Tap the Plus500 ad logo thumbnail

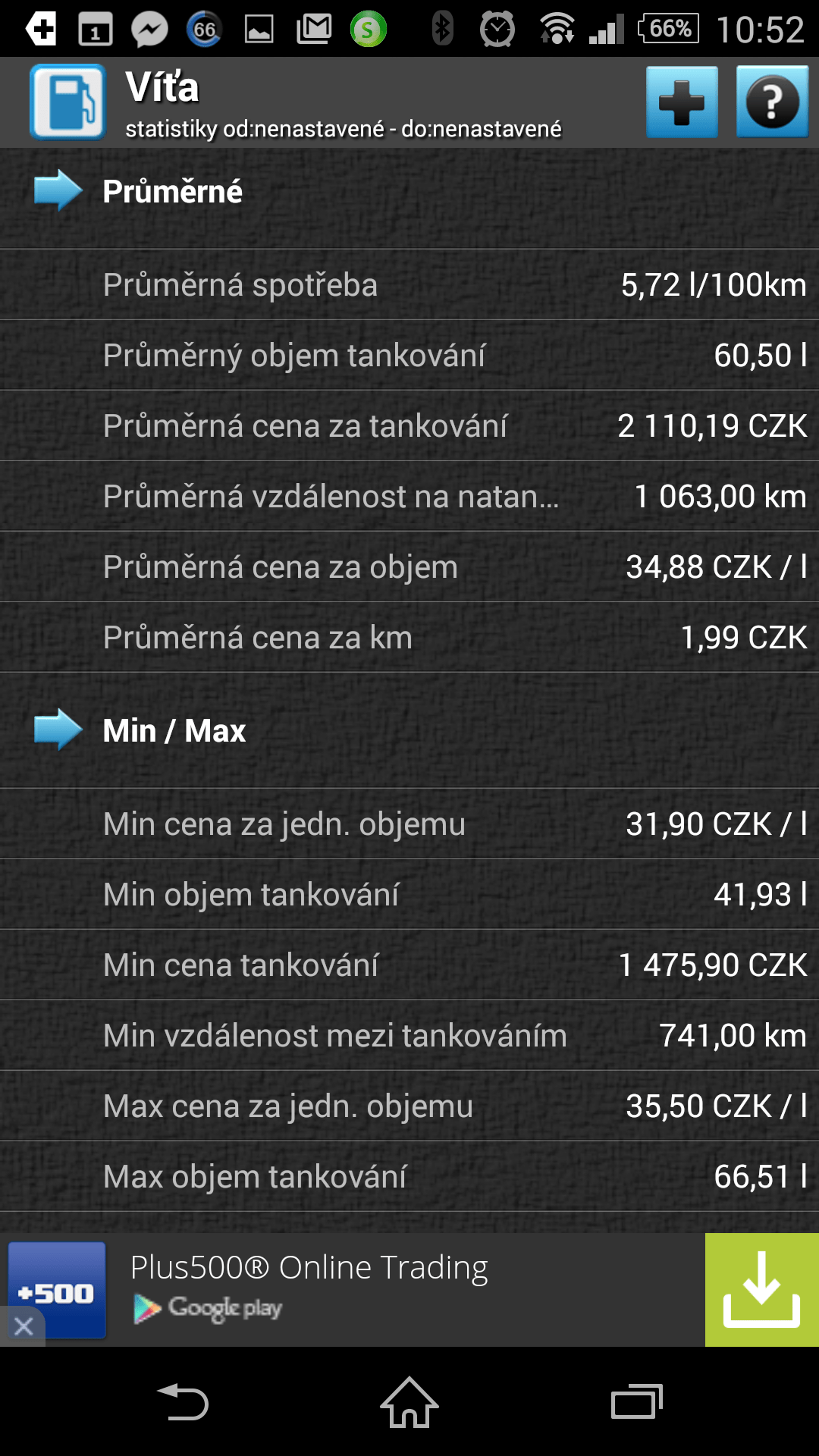tap(57, 1290)
